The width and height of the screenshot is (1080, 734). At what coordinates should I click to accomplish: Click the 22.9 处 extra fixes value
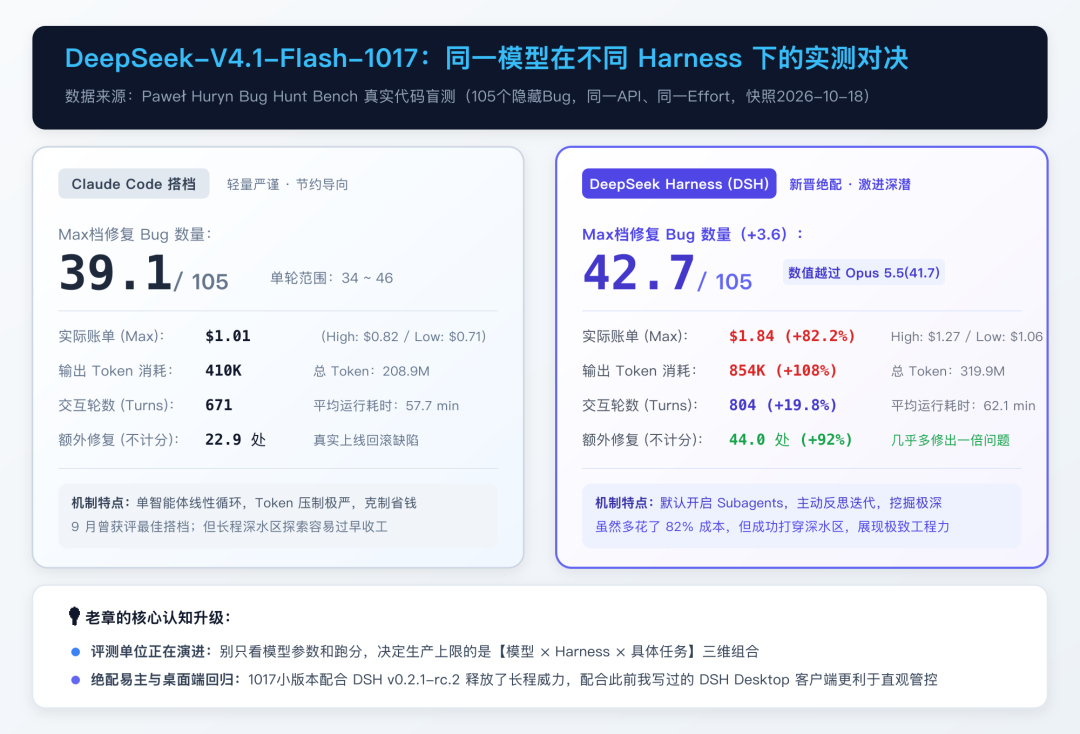tap(236, 439)
